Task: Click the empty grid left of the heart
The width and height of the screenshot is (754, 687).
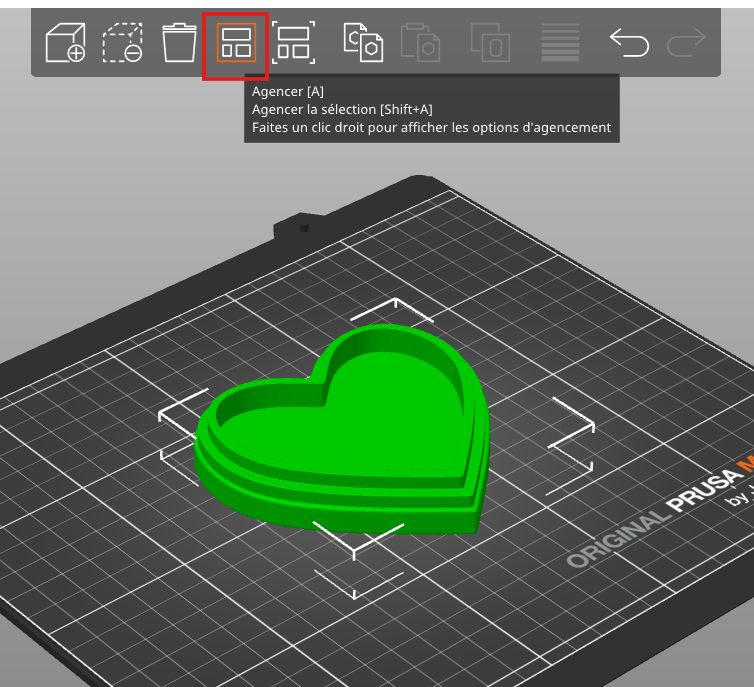Action: [100, 450]
